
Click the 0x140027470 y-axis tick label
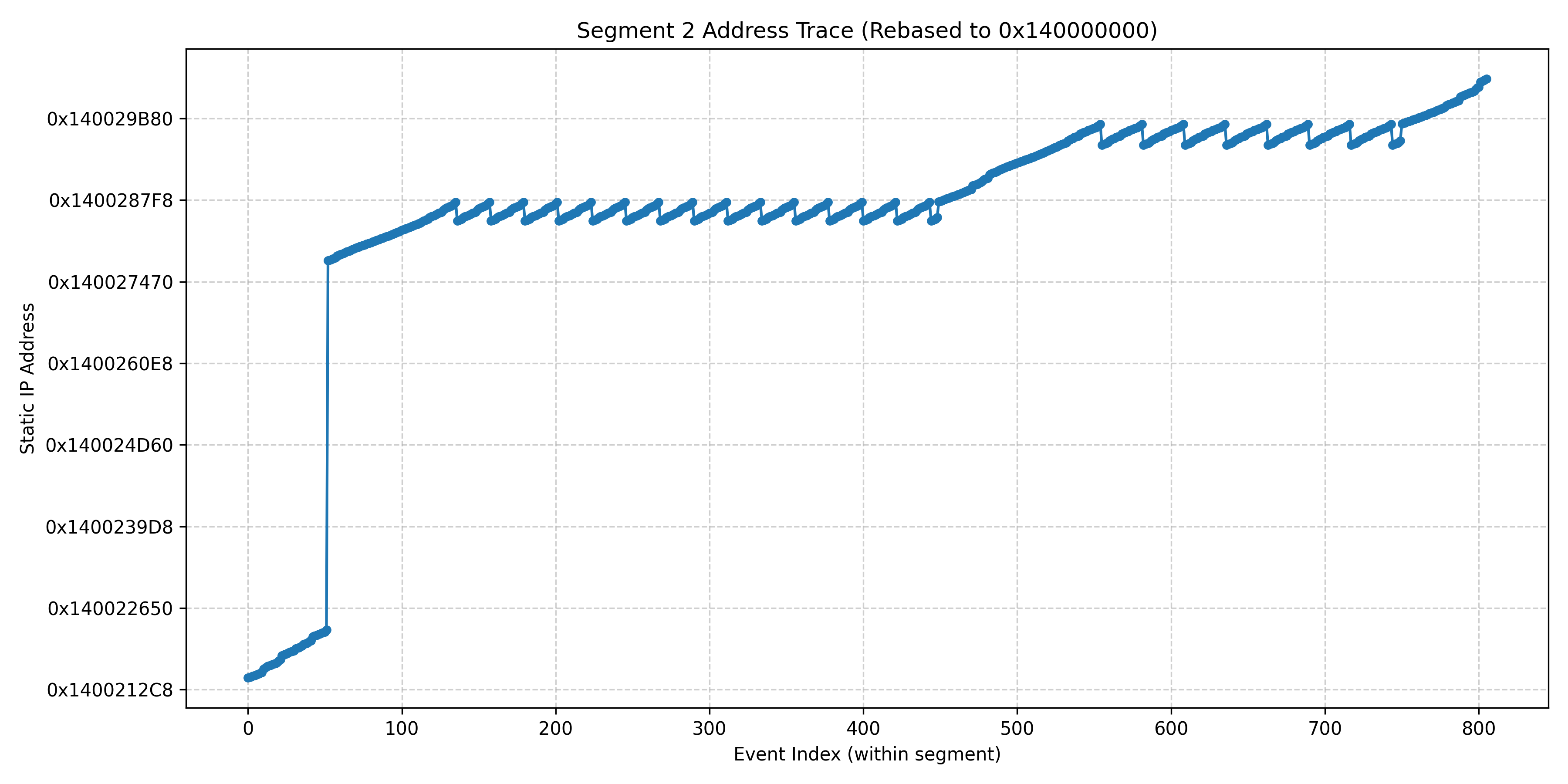coord(110,282)
